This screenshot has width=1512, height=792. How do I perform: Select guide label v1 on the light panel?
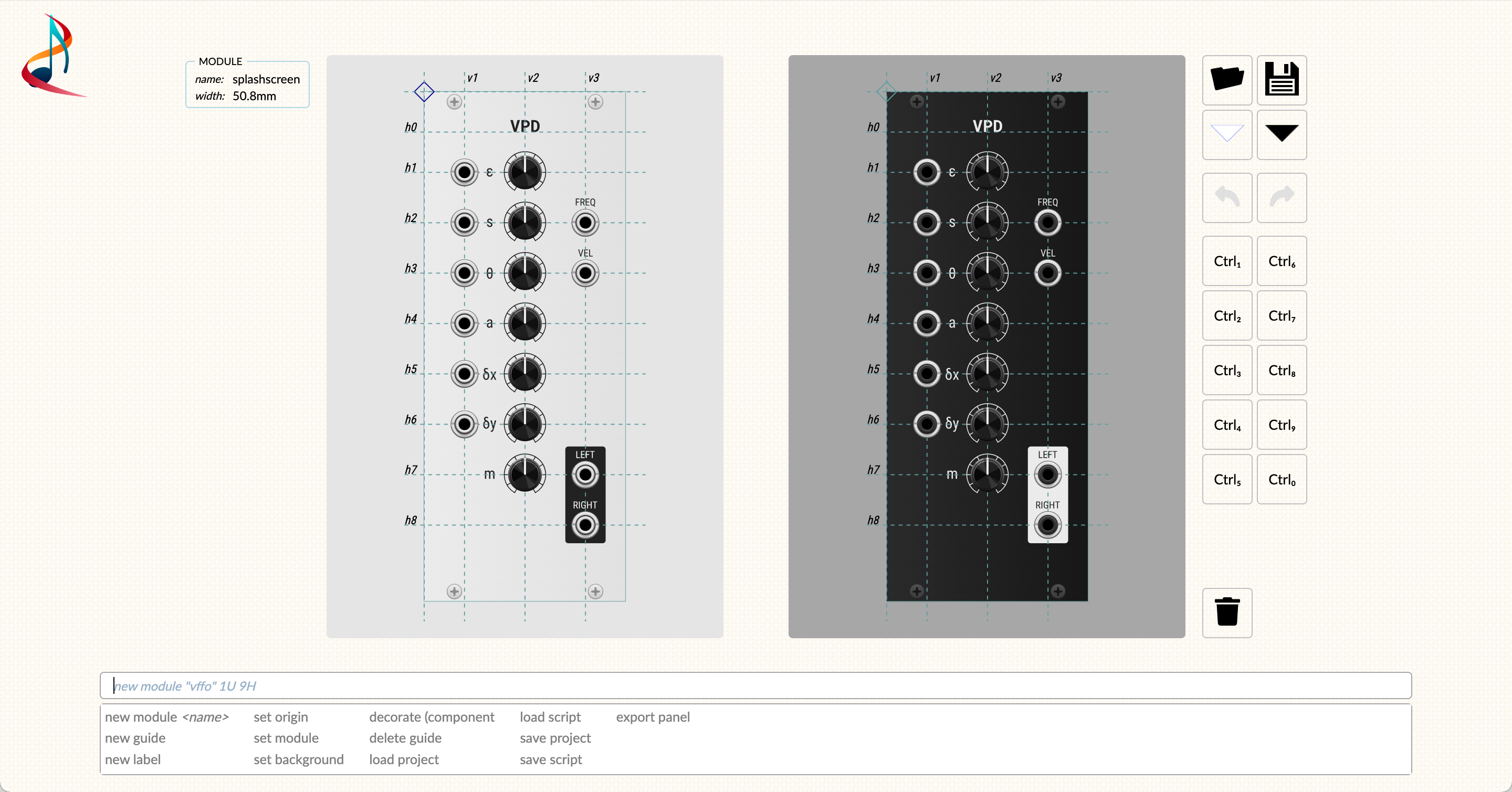472,78
